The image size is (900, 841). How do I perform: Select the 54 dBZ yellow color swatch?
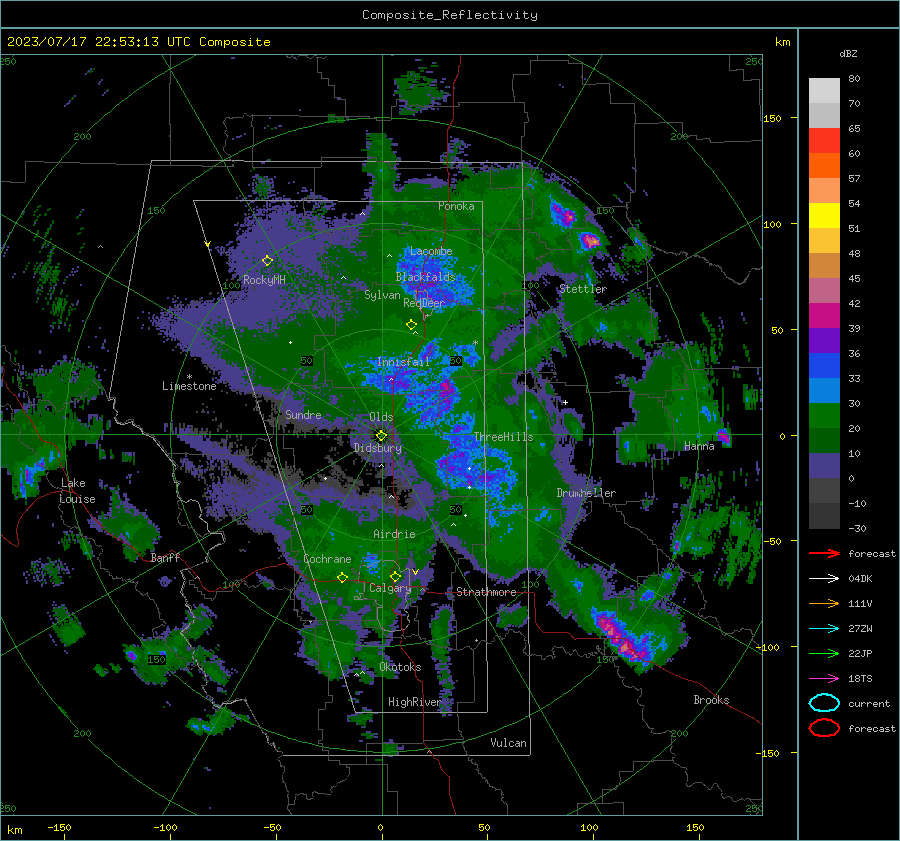(824, 216)
